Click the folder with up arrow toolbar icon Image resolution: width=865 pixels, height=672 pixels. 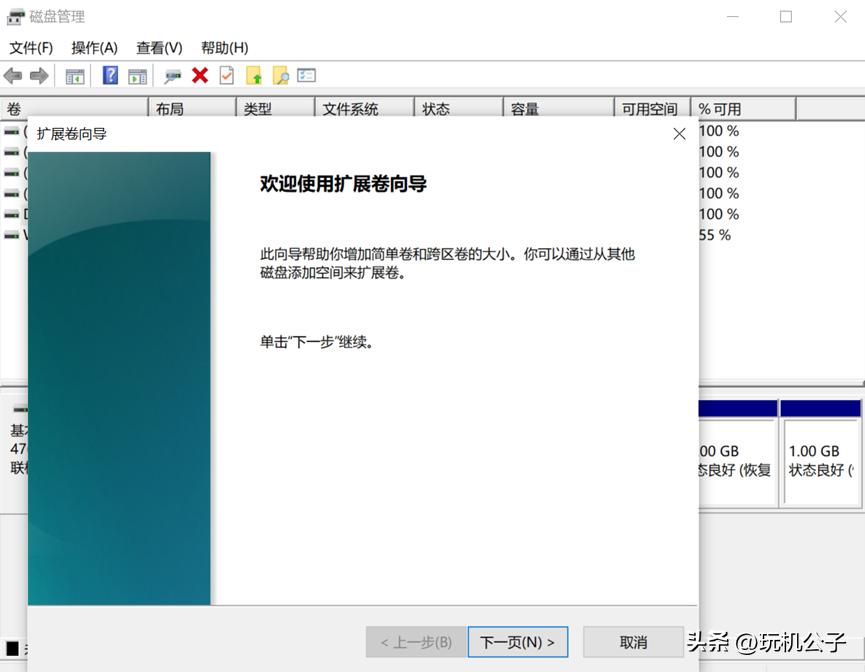[253, 75]
